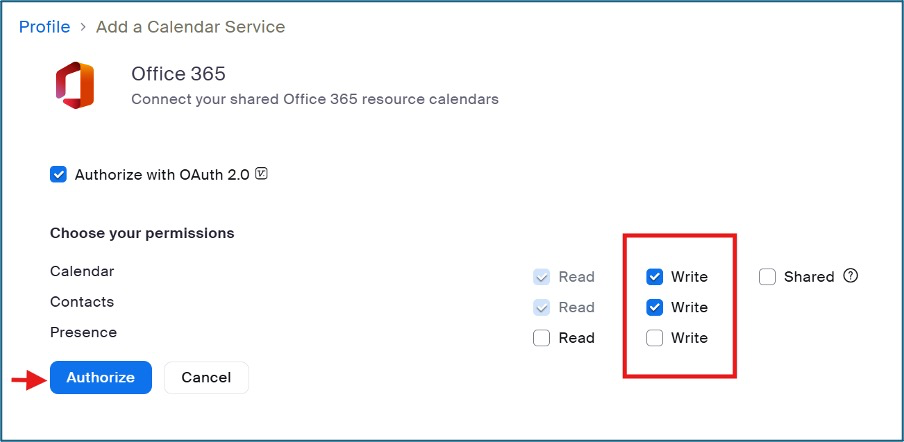Uncheck Authorize with OAuth 2.0 checkbox
Image resolution: width=904 pixels, height=442 pixels.
tap(58, 175)
